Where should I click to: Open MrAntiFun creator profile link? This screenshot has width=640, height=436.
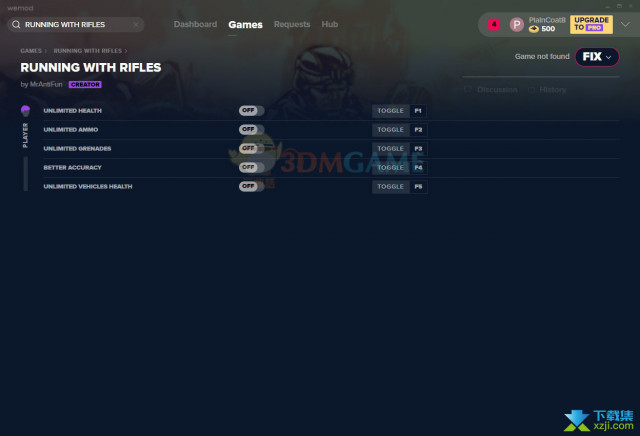coord(46,85)
